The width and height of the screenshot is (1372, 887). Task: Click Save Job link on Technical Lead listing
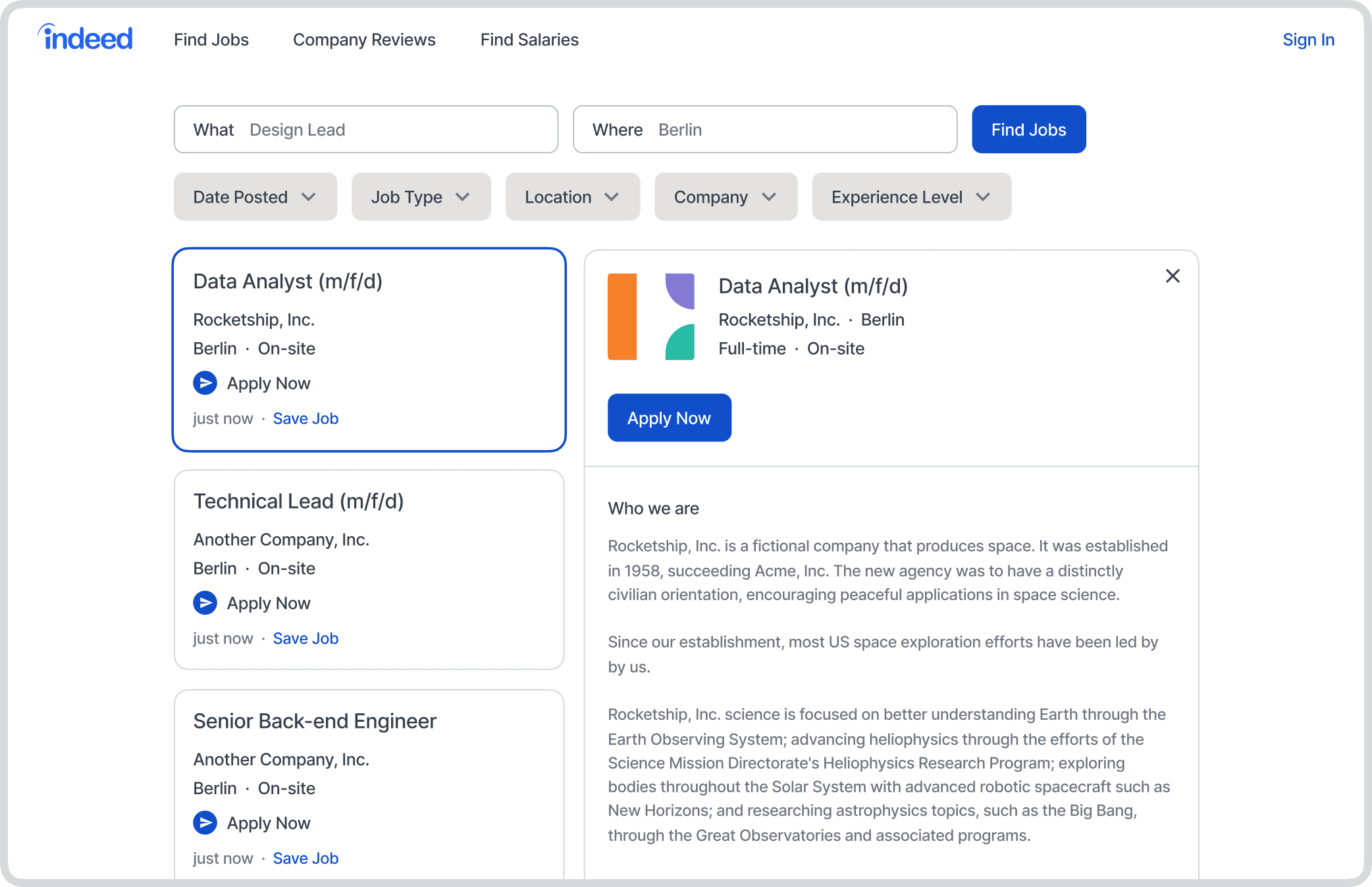coord(305,637)
